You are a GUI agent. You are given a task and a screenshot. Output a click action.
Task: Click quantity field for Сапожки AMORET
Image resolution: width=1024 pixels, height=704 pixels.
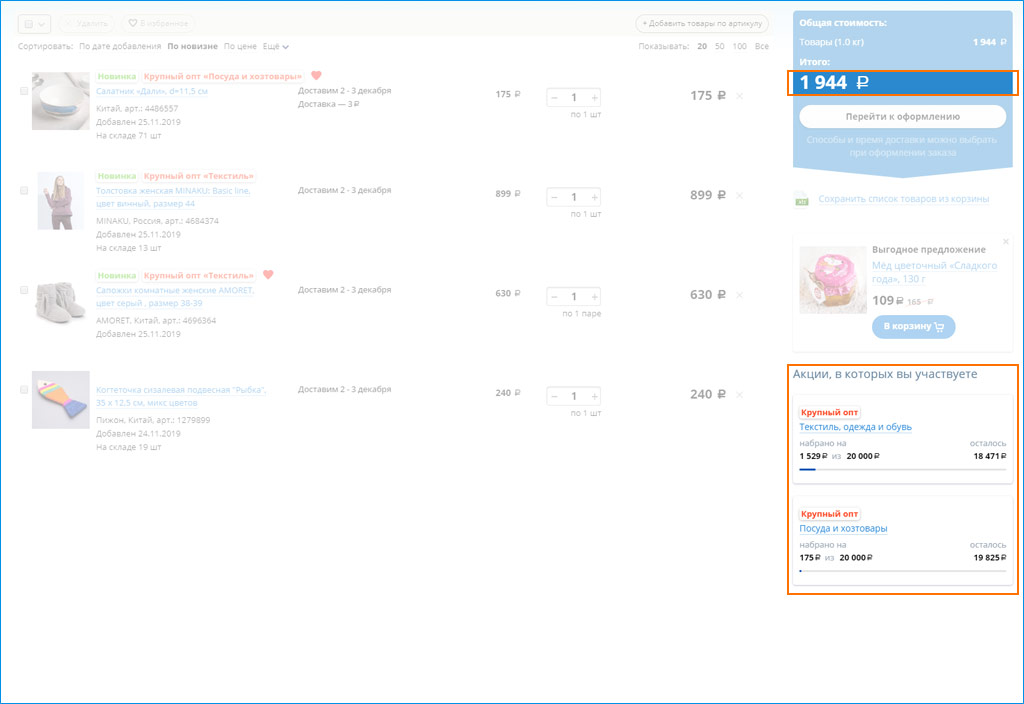click(x=574, y=297)
